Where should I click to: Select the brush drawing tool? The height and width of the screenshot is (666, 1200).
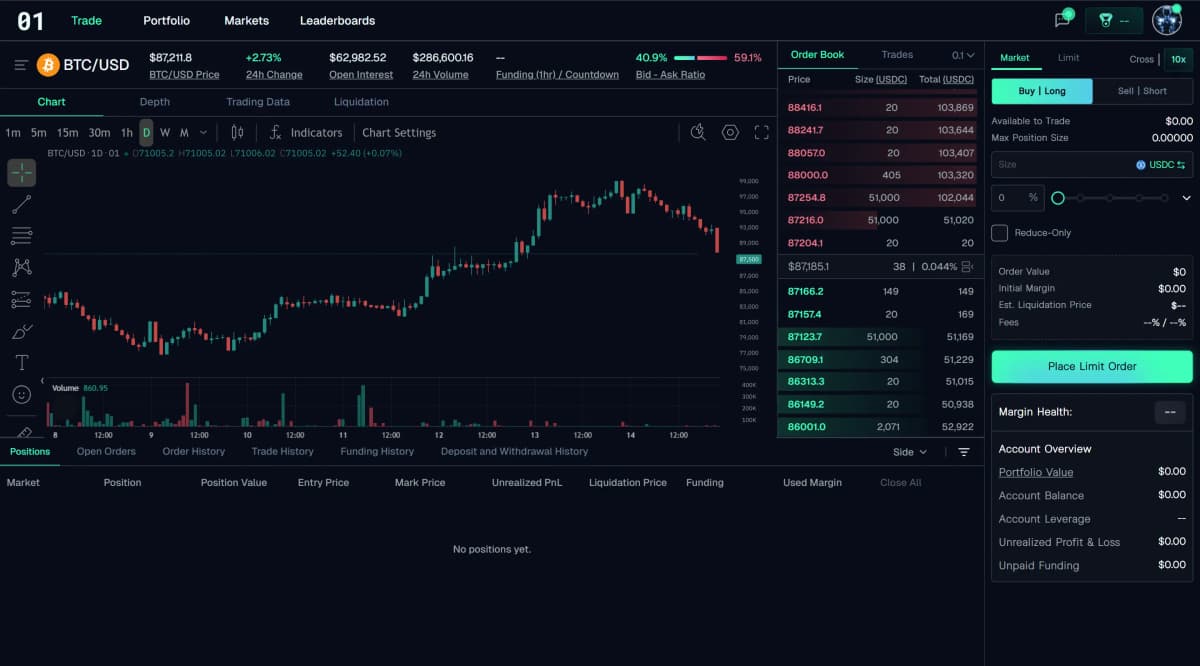pos(22,331)
